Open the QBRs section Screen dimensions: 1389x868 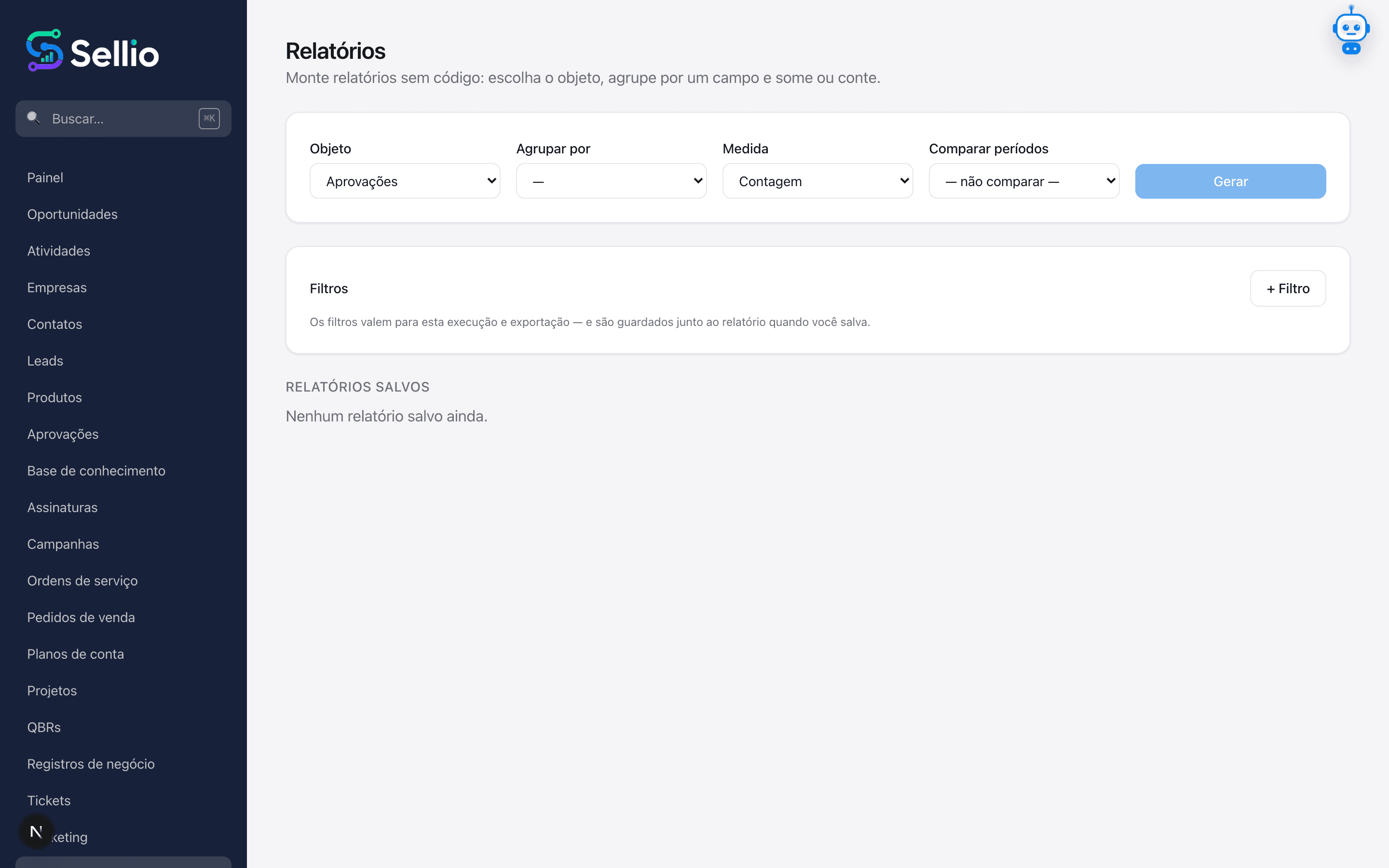tap(43, 727)
